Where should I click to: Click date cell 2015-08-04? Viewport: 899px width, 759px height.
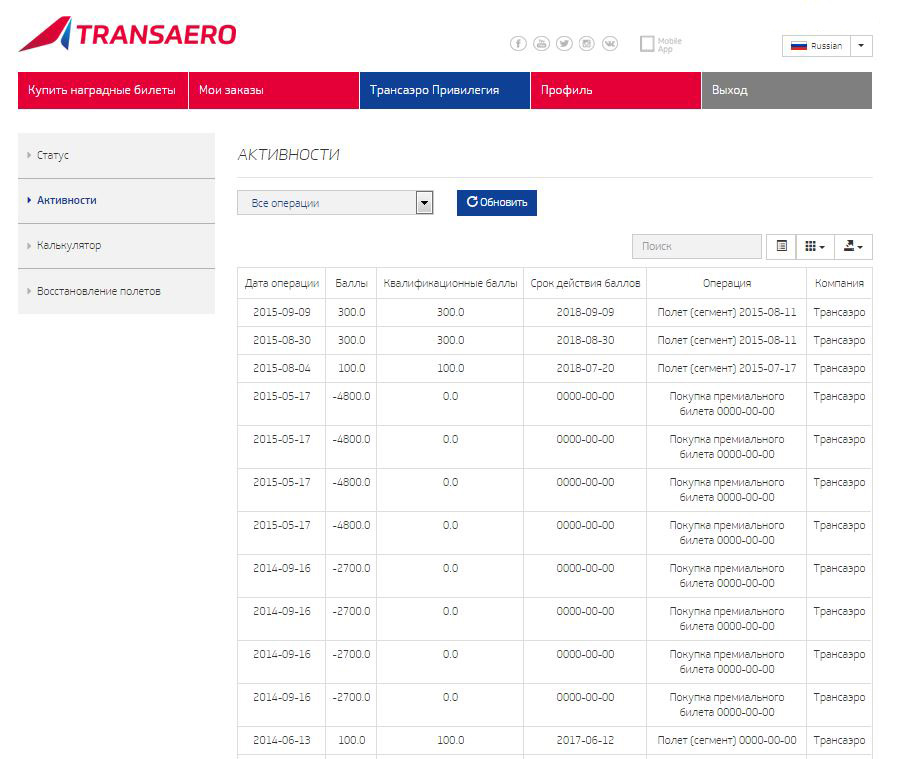click(x=282, y=369)
